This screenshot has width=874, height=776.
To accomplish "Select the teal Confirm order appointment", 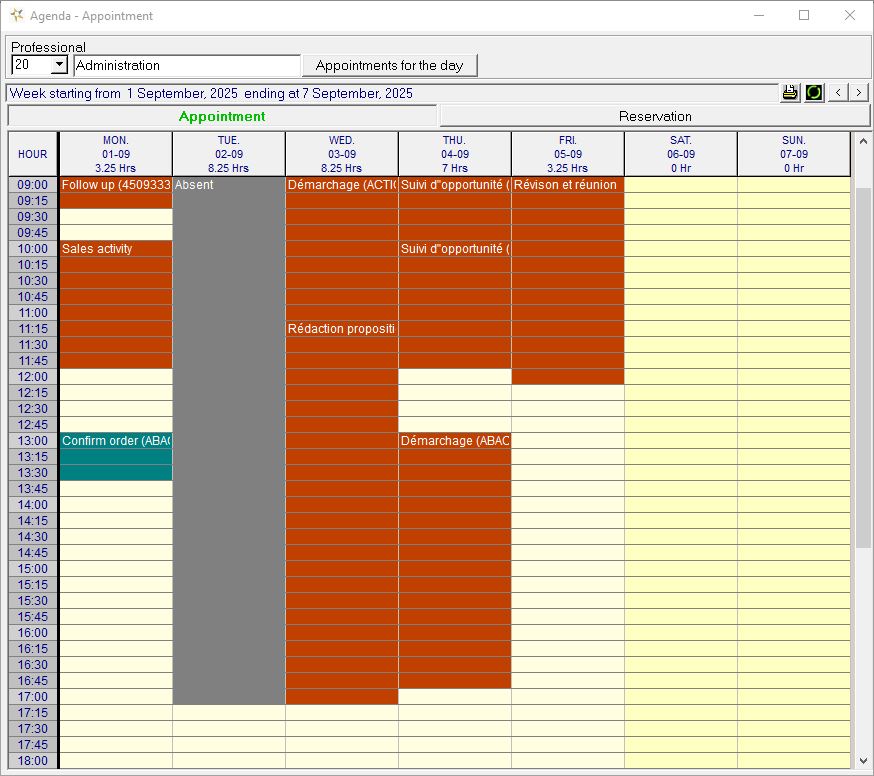I will 116,441.
